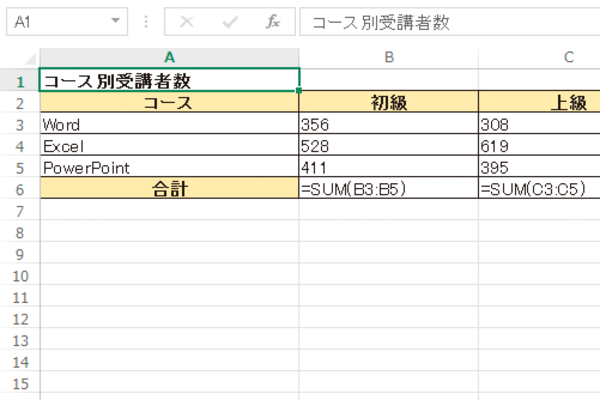
Task: Select the column C header
Action: coord(539,58)
